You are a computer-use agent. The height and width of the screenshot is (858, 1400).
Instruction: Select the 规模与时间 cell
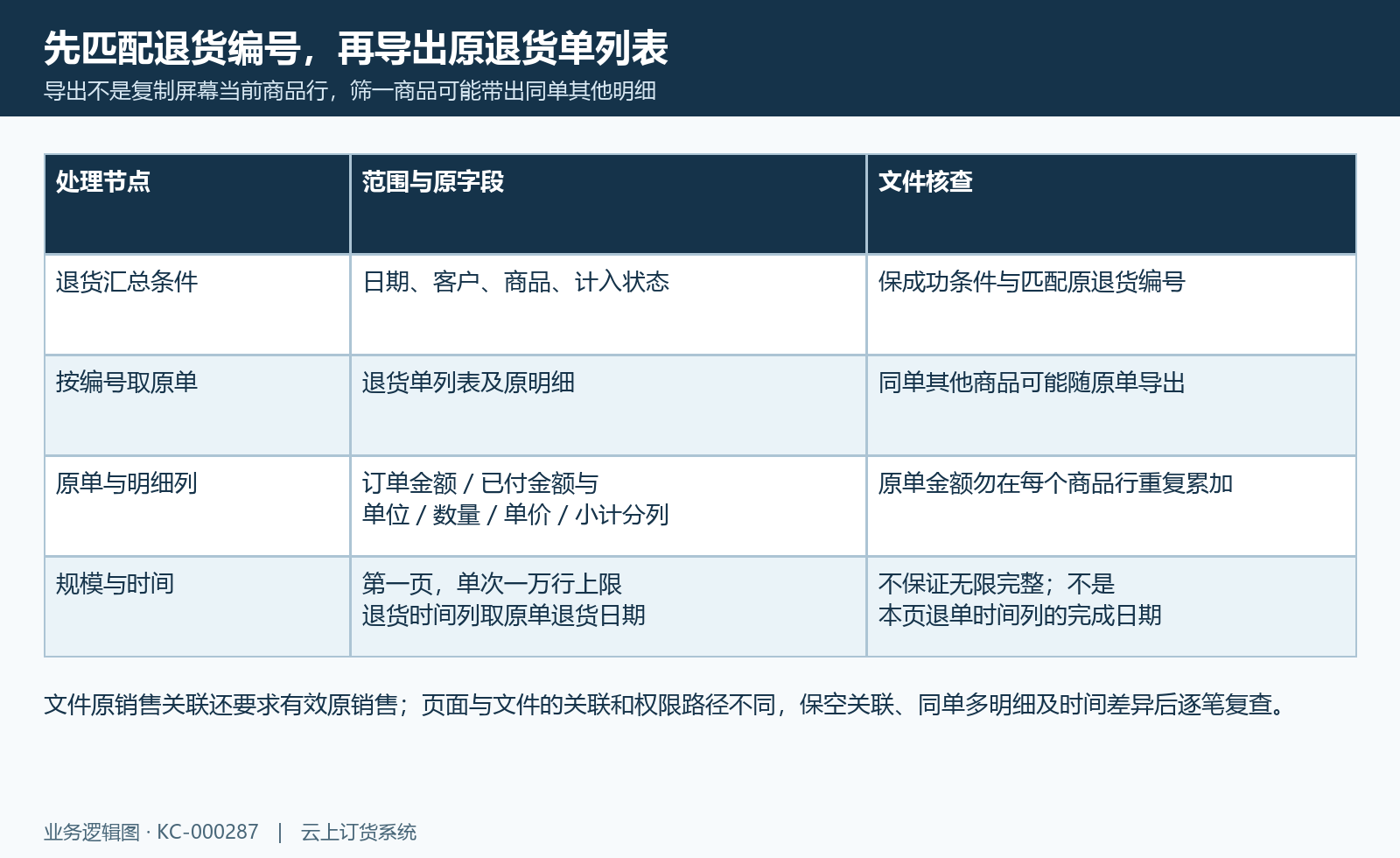pyautogui.click(x=197, y=607)
